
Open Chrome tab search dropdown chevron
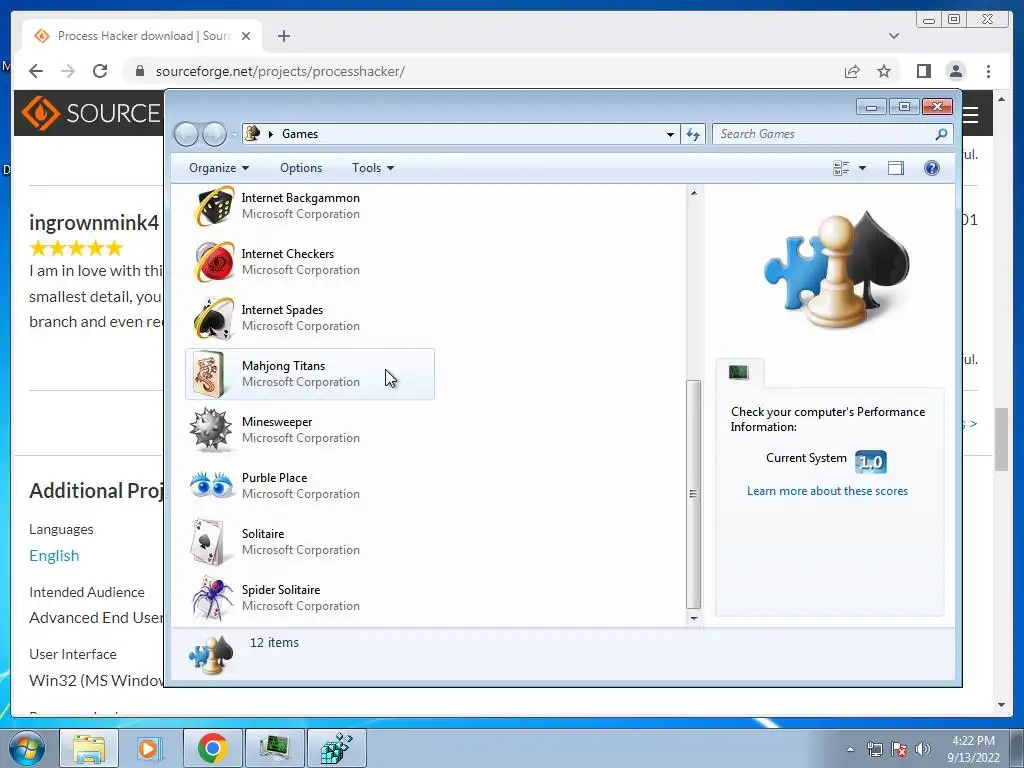point(894,36)
